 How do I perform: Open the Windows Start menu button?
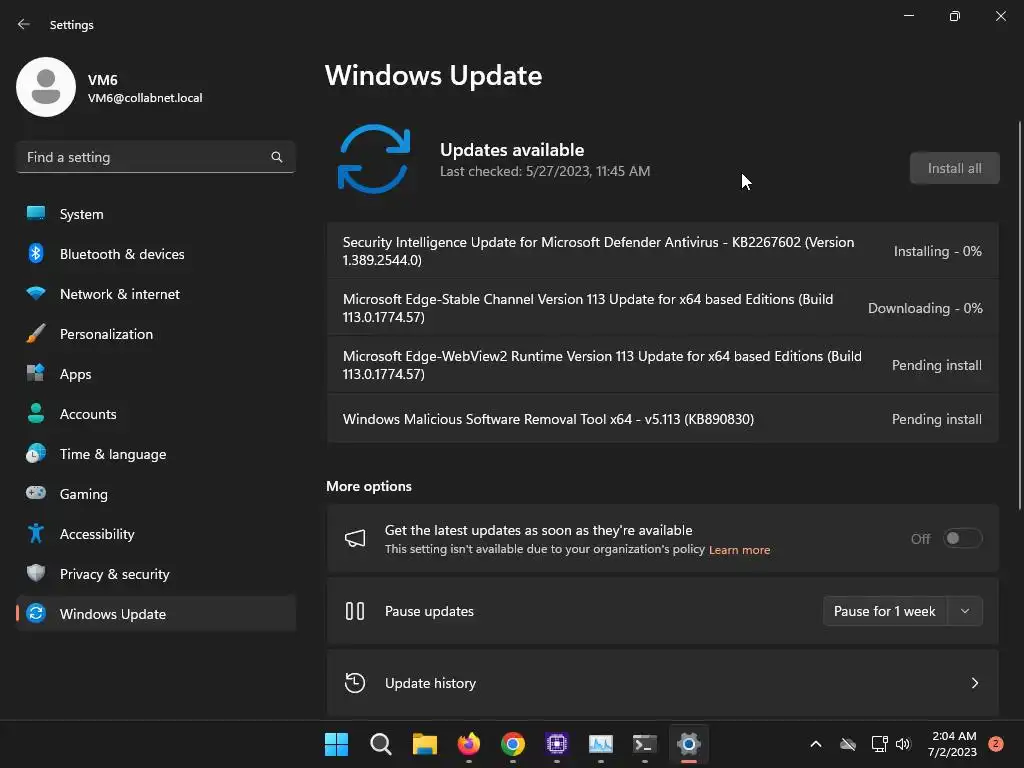click(x=336, y=744)
